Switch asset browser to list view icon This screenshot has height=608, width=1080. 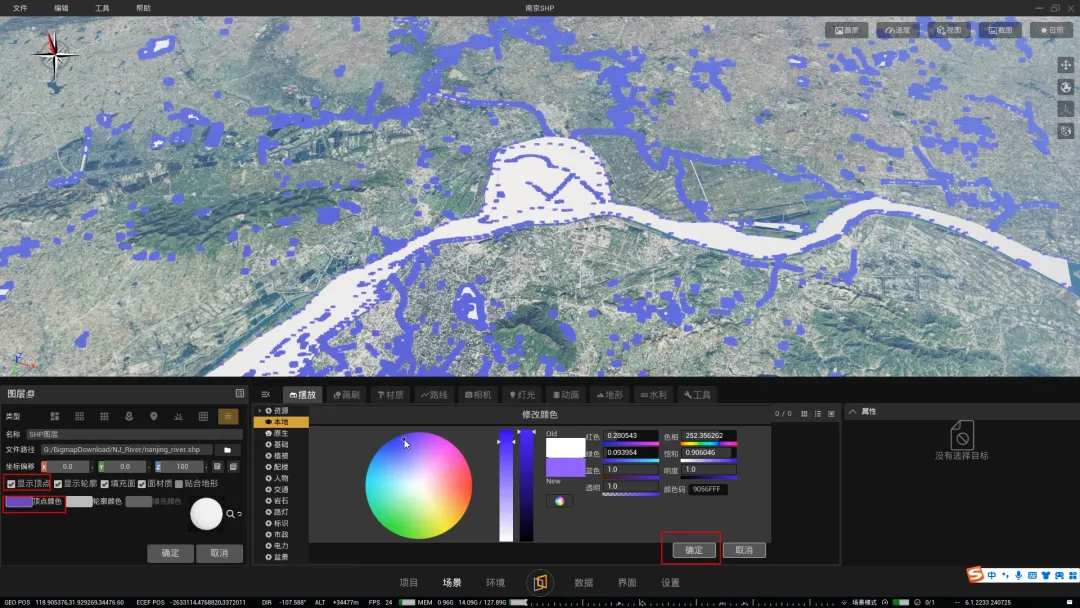818,414
